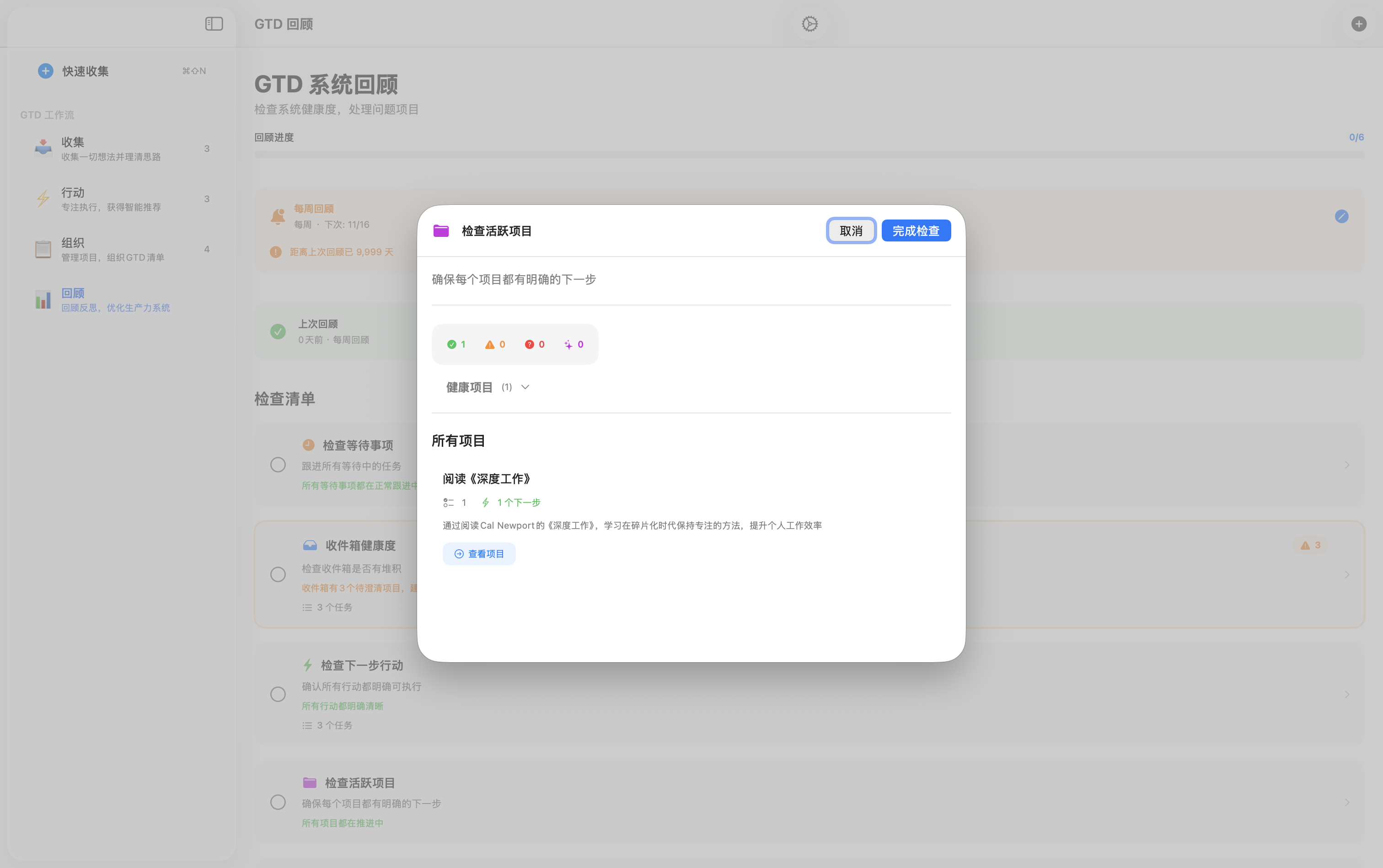The image size is (1383, 868).
Task: Select the 收集 inbox icon in sidebar
Action: [43, 148]
